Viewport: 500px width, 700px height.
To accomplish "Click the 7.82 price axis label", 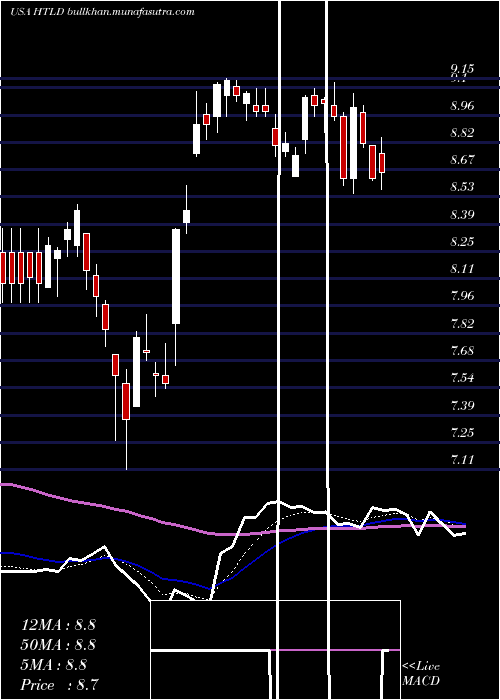I will (462, 324).
